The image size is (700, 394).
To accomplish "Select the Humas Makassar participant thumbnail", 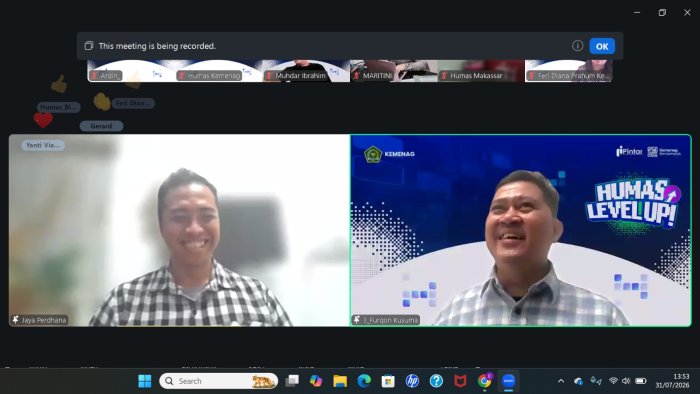I will click(481, 71).
